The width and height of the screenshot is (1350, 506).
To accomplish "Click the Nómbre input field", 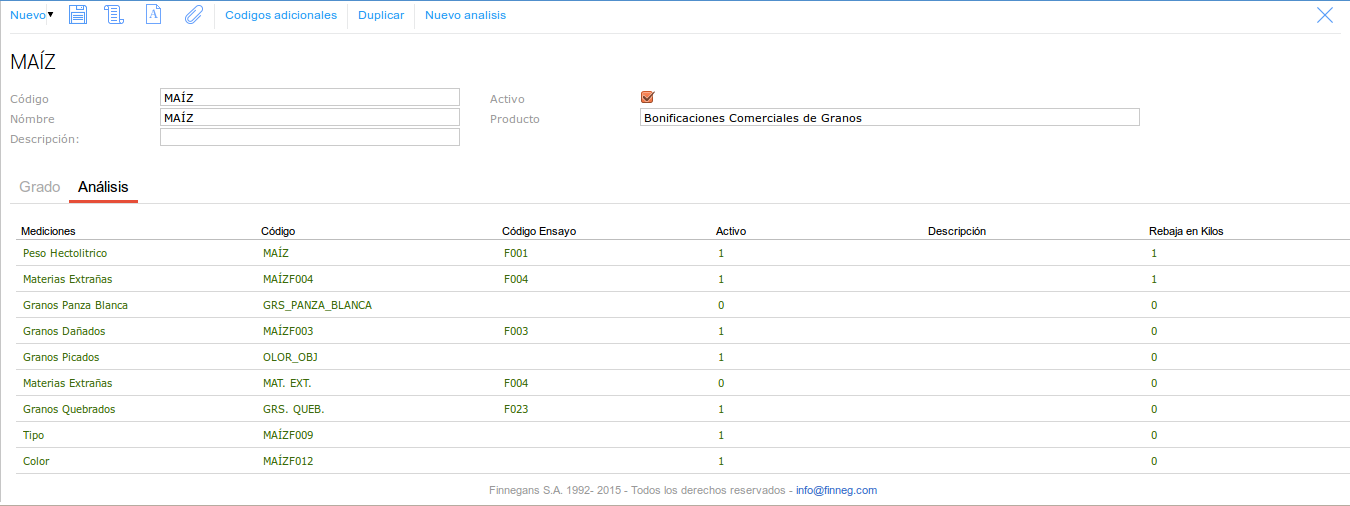I will [310, 117].
